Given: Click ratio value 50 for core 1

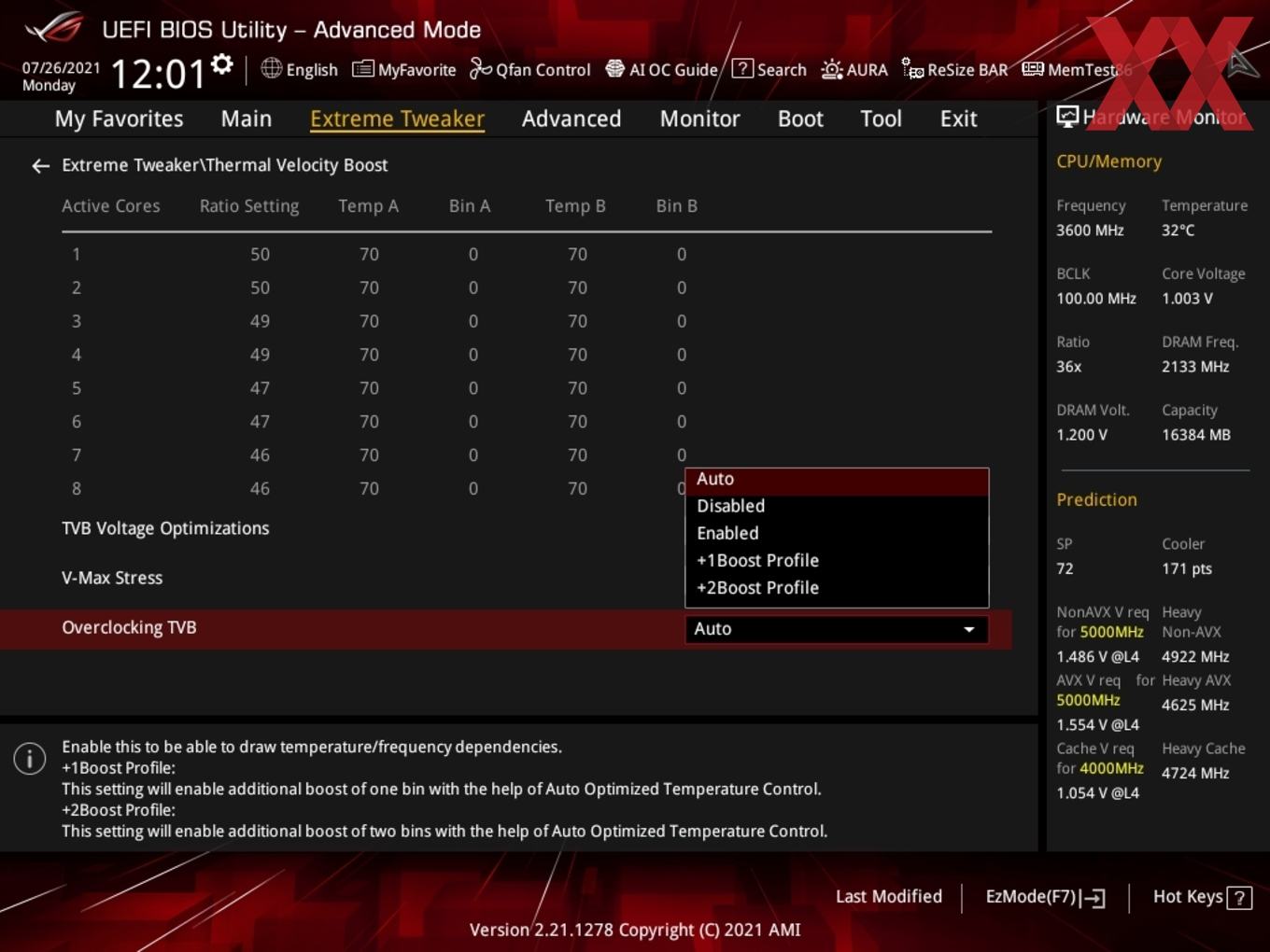Looking at the screenshot, I should pyautogui.click(x=260, y=254).
